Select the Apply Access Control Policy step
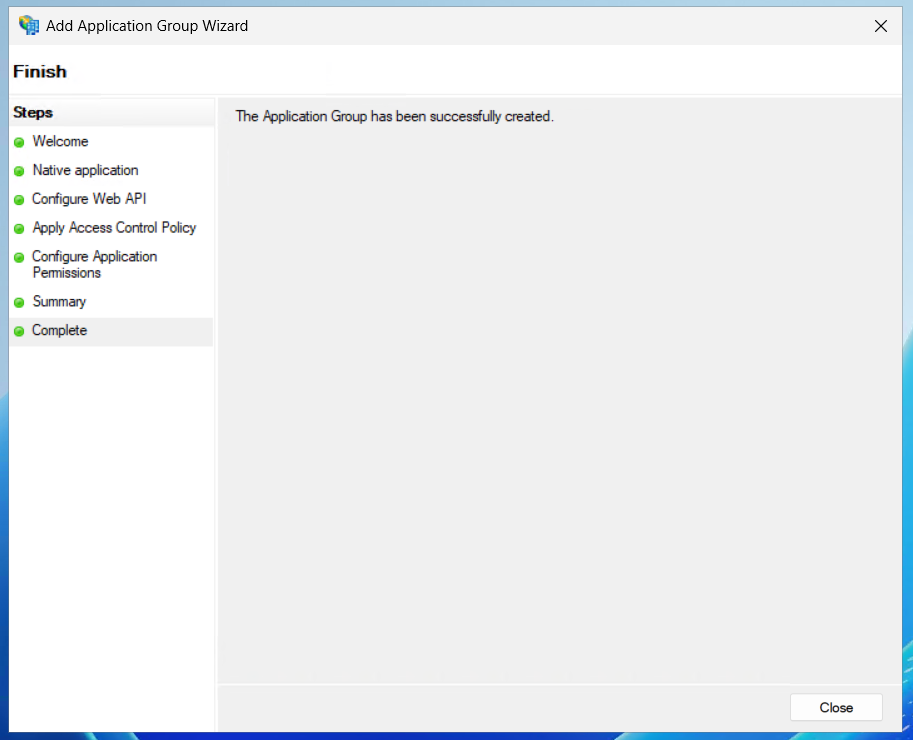Screen dimensions: 913x740 pos(114,228)
